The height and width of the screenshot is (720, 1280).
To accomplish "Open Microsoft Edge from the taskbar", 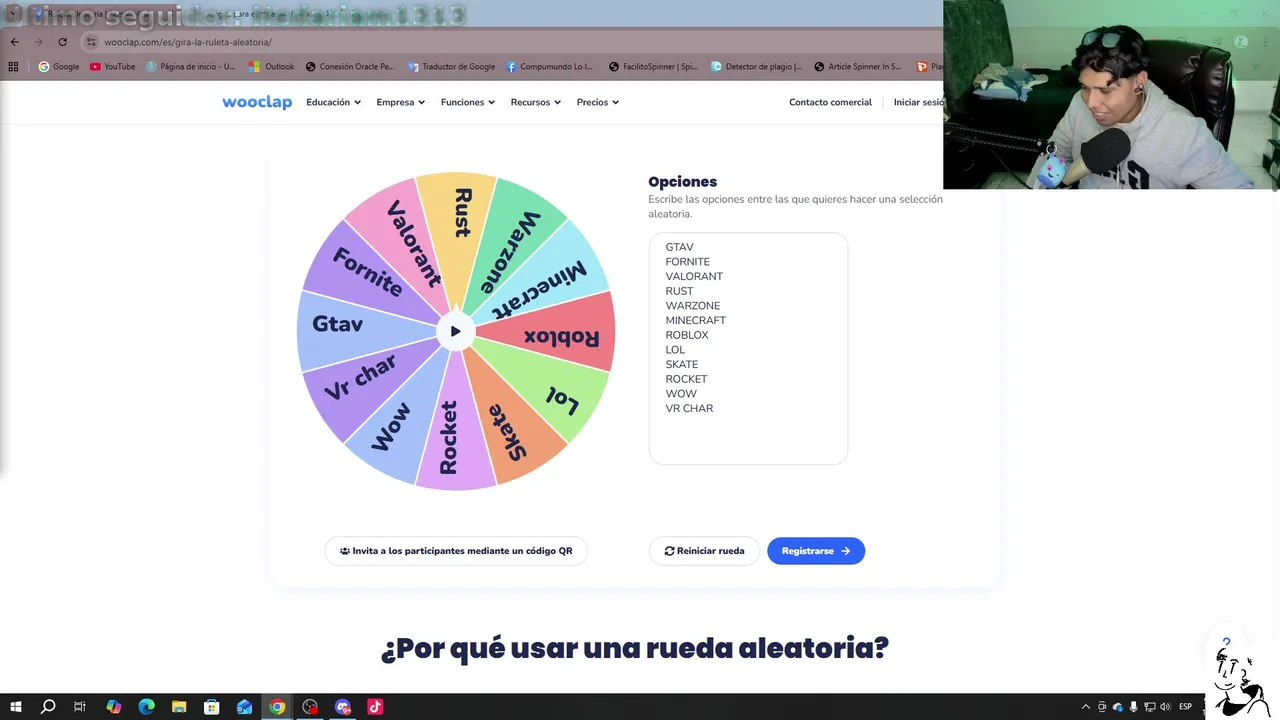I will 146,707.
